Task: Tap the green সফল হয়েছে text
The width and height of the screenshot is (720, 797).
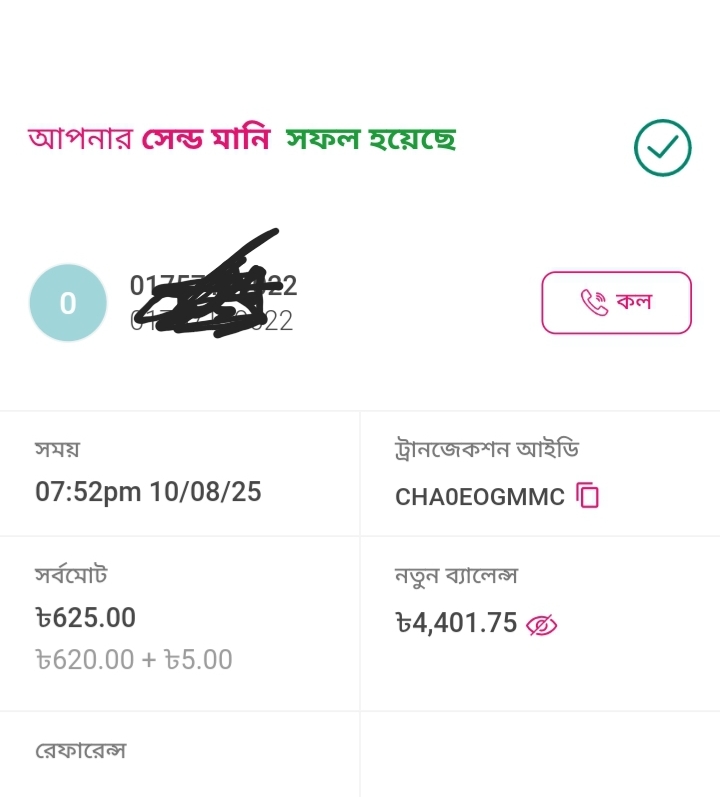Action: [371, 139]
